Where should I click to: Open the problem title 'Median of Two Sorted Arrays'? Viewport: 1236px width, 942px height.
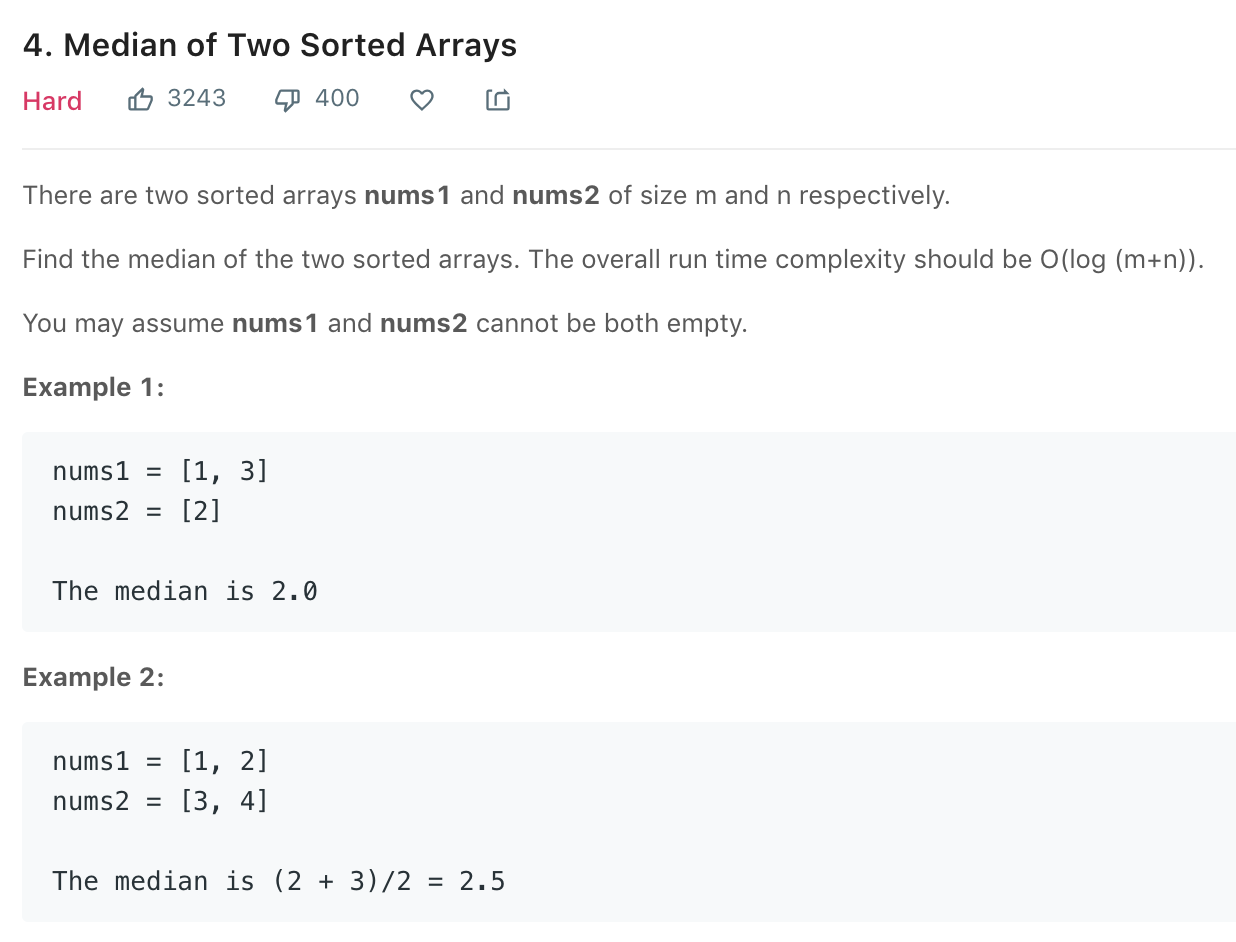click(270, 45)
